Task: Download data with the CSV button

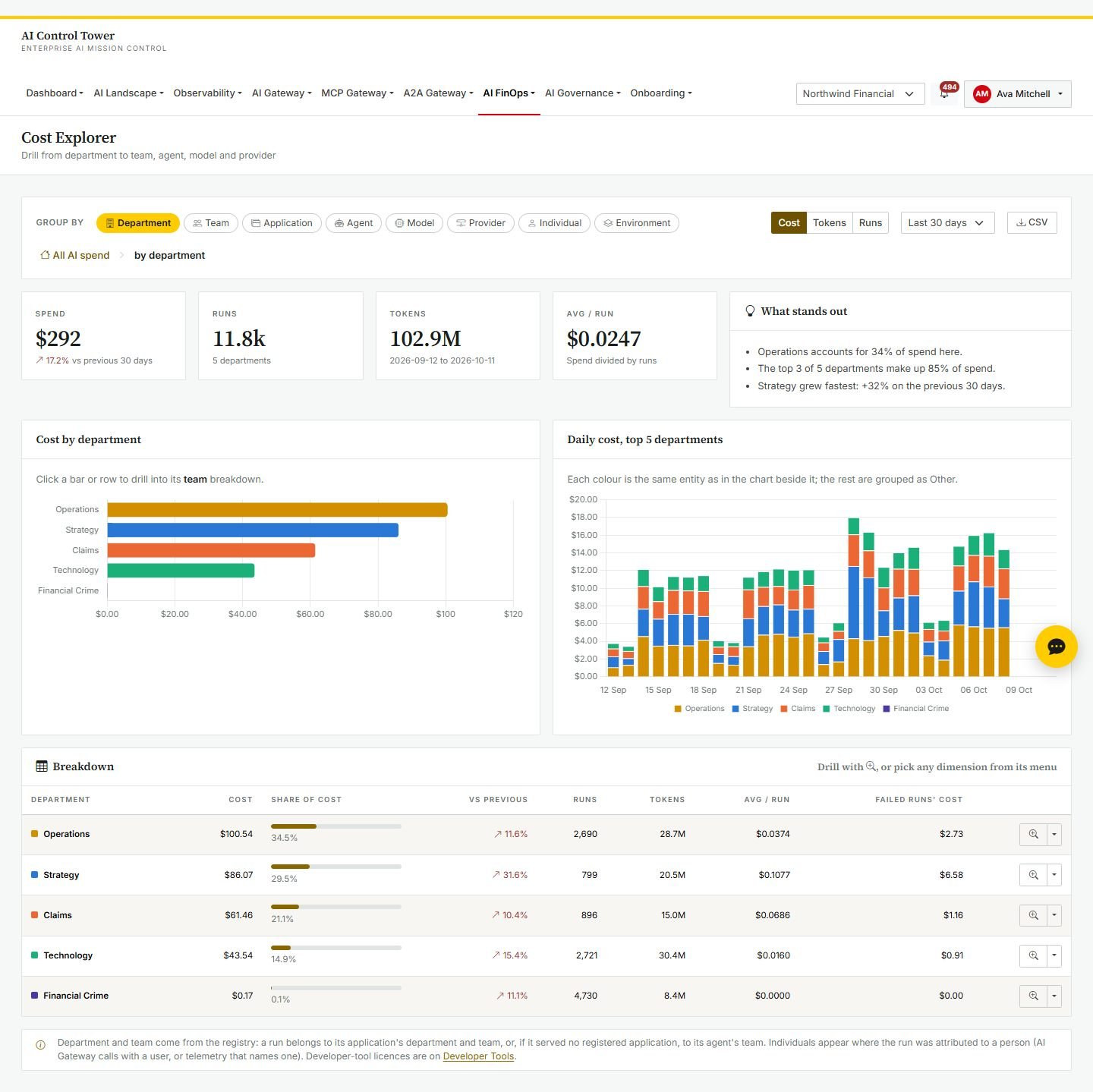Action: pyautogui.click(x=1032, y=222)
